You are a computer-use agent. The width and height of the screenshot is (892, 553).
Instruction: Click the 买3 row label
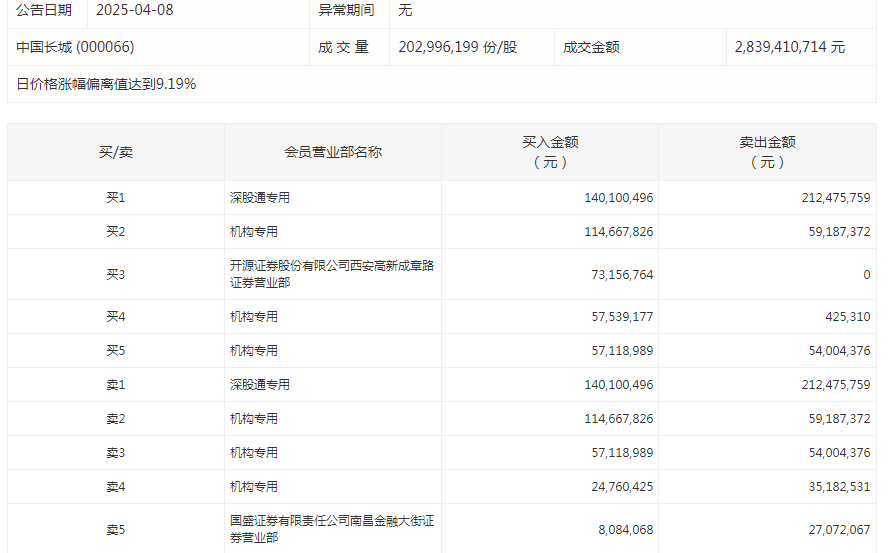tap(116, 275)
